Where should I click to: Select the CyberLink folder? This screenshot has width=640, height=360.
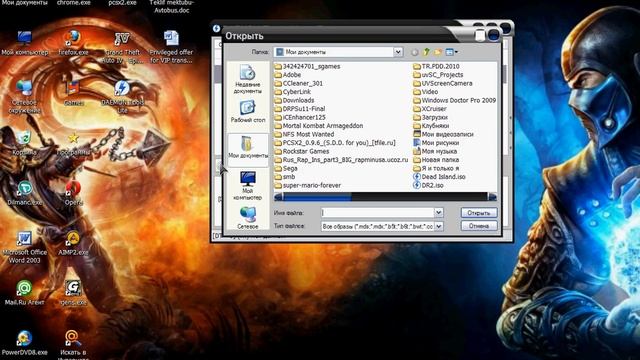click(x=293, y=92)
